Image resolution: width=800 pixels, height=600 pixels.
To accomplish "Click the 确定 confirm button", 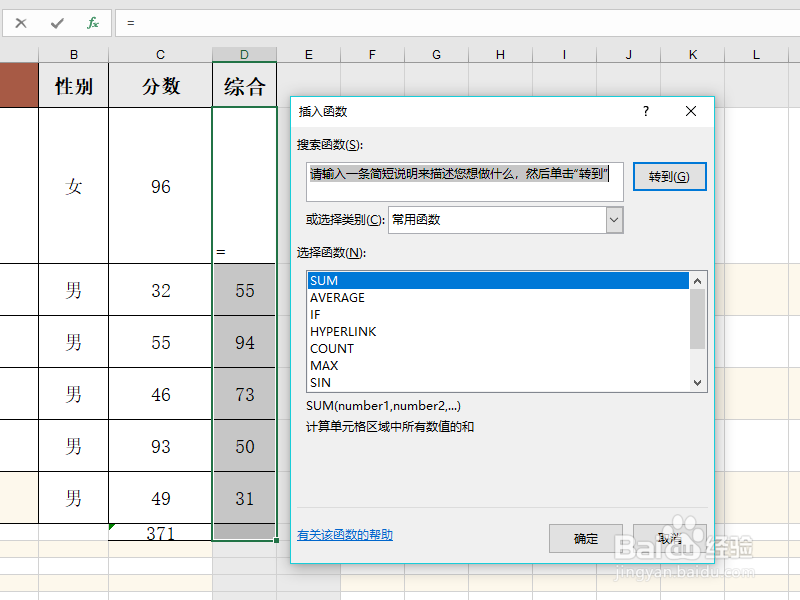I will pos(586,538).
